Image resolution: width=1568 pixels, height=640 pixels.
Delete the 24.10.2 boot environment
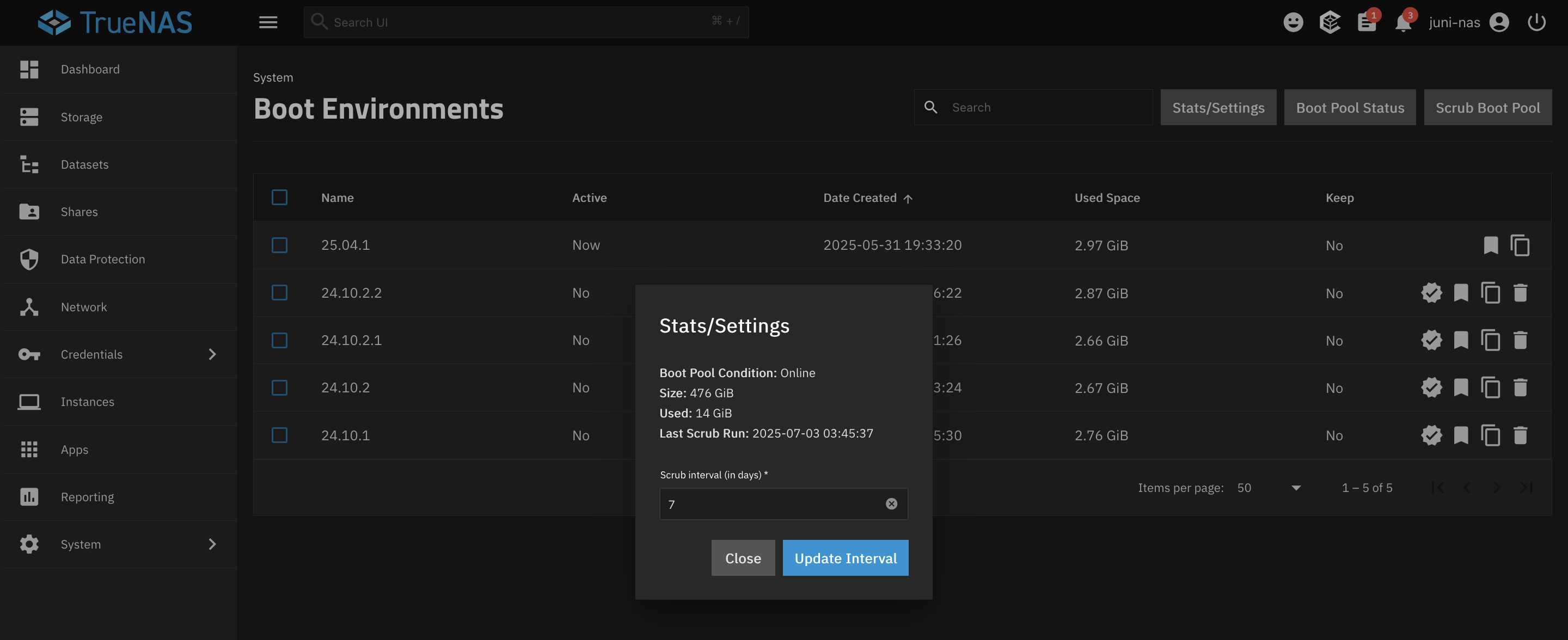(1520, 387)
